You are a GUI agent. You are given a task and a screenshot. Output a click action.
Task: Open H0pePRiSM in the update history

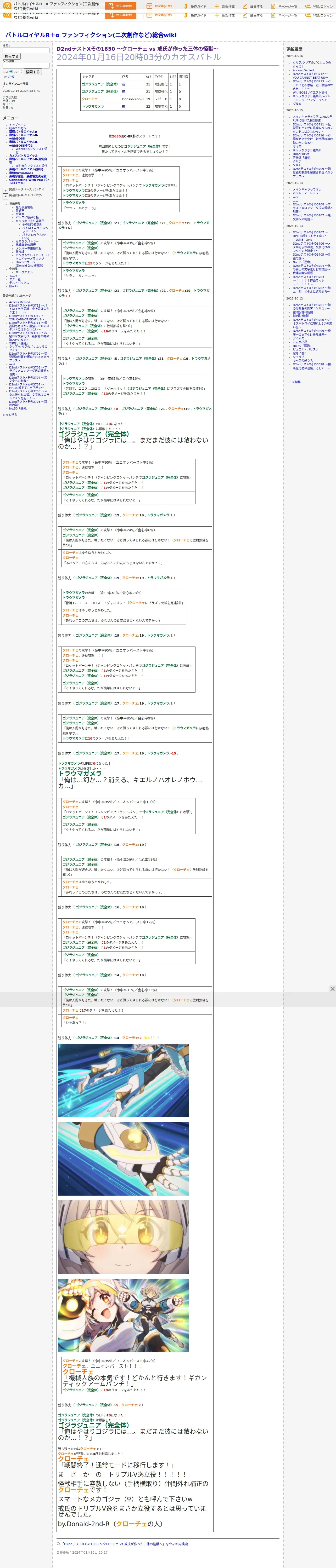[301, 154]
